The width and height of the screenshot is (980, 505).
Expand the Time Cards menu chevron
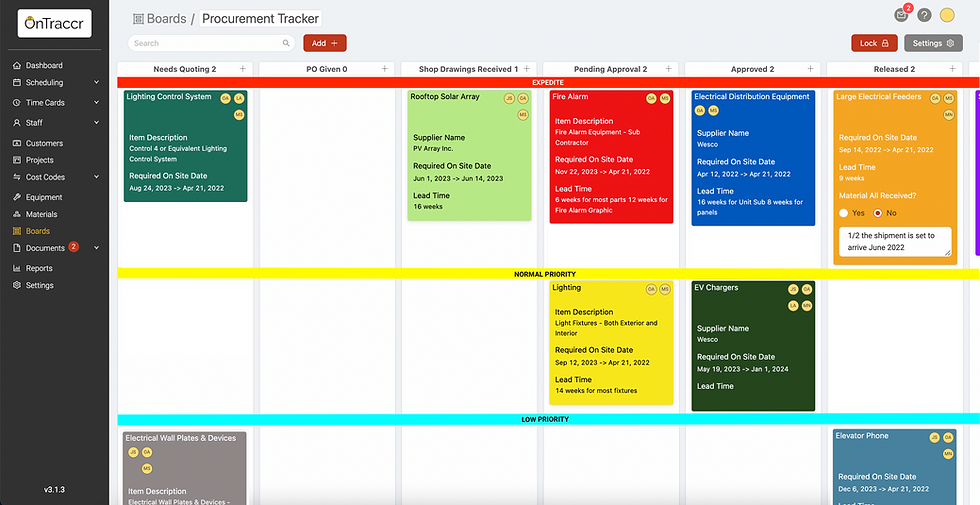pos(96,102)
